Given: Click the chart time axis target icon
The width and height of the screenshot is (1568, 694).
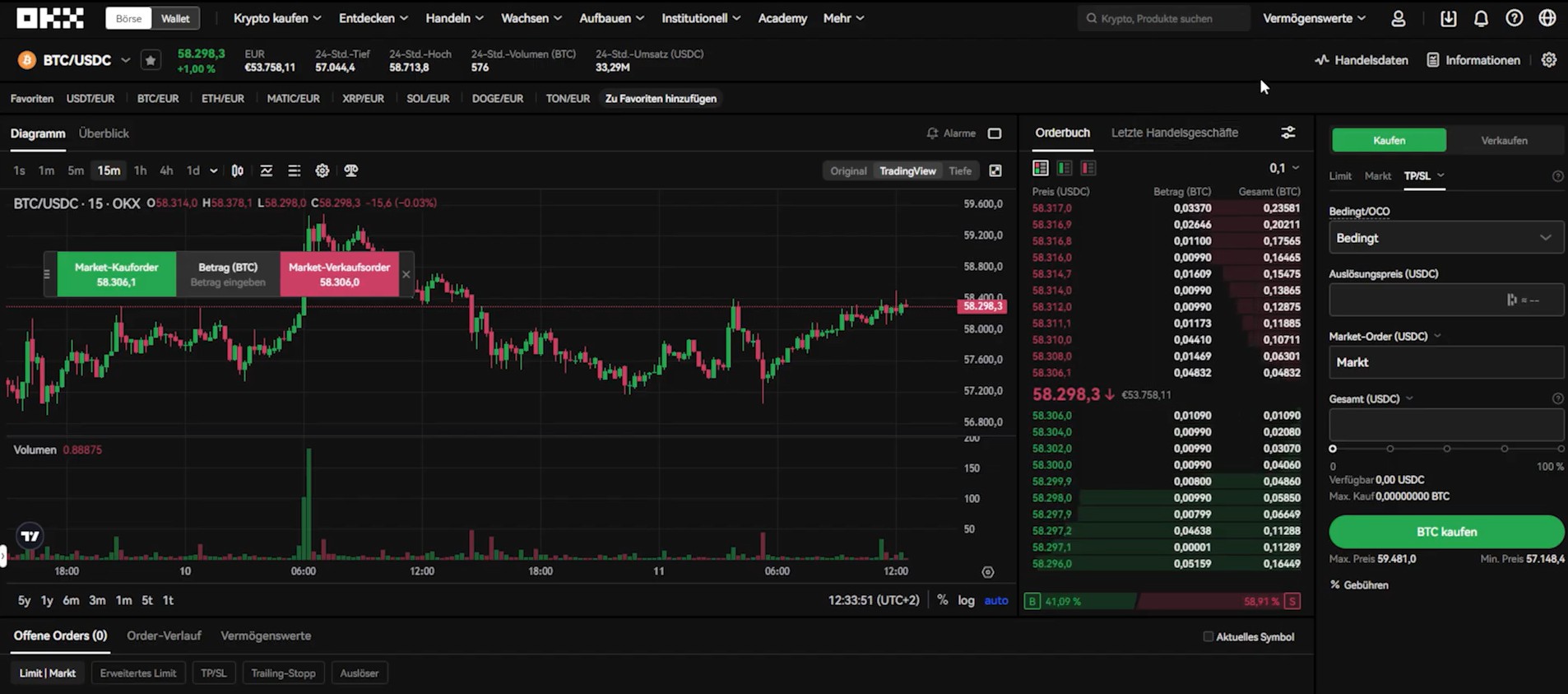Looking at the screenshot, I should click(988, 572).
